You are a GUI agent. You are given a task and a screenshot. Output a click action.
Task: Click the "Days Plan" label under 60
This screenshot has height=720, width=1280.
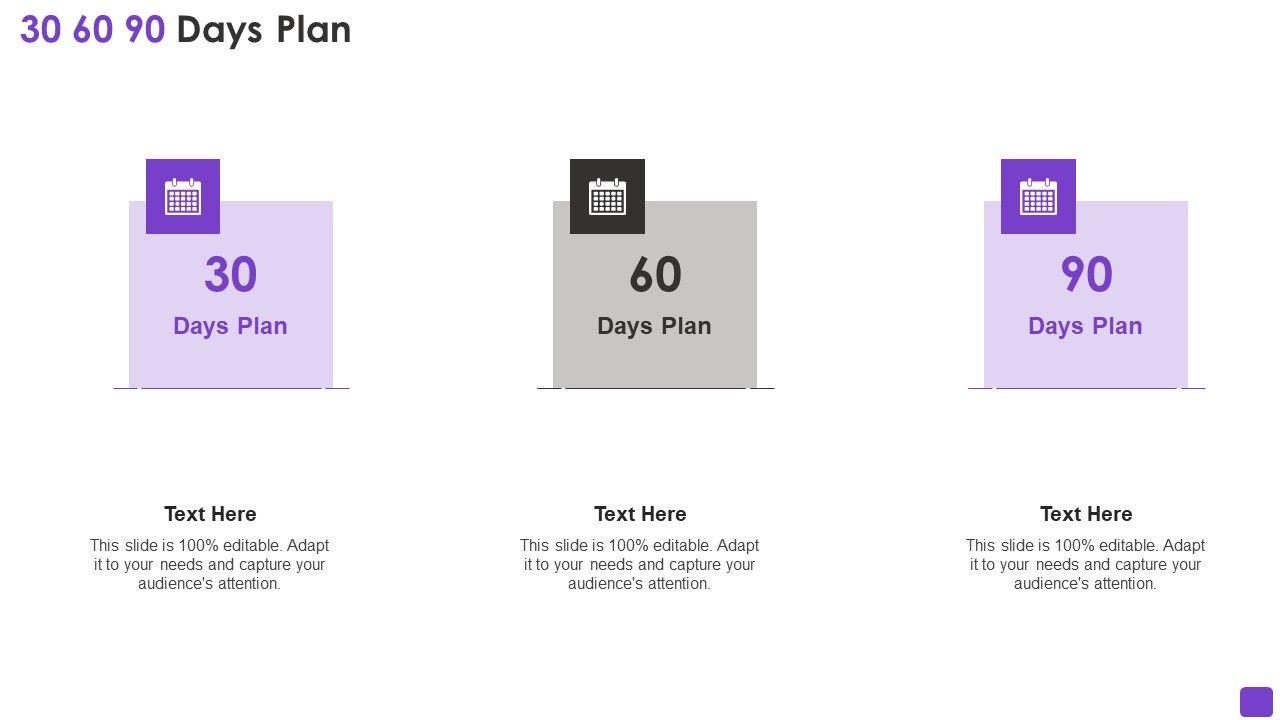click(654, 326)
